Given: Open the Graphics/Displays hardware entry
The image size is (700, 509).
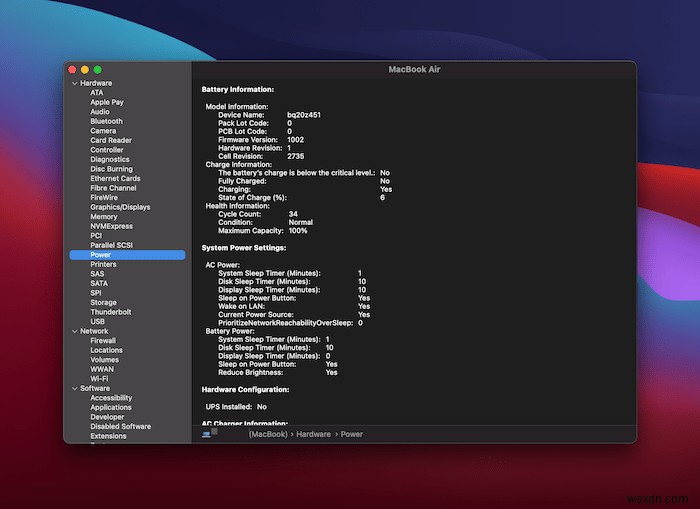Looking at the screenshot, I should coord(120,207).
